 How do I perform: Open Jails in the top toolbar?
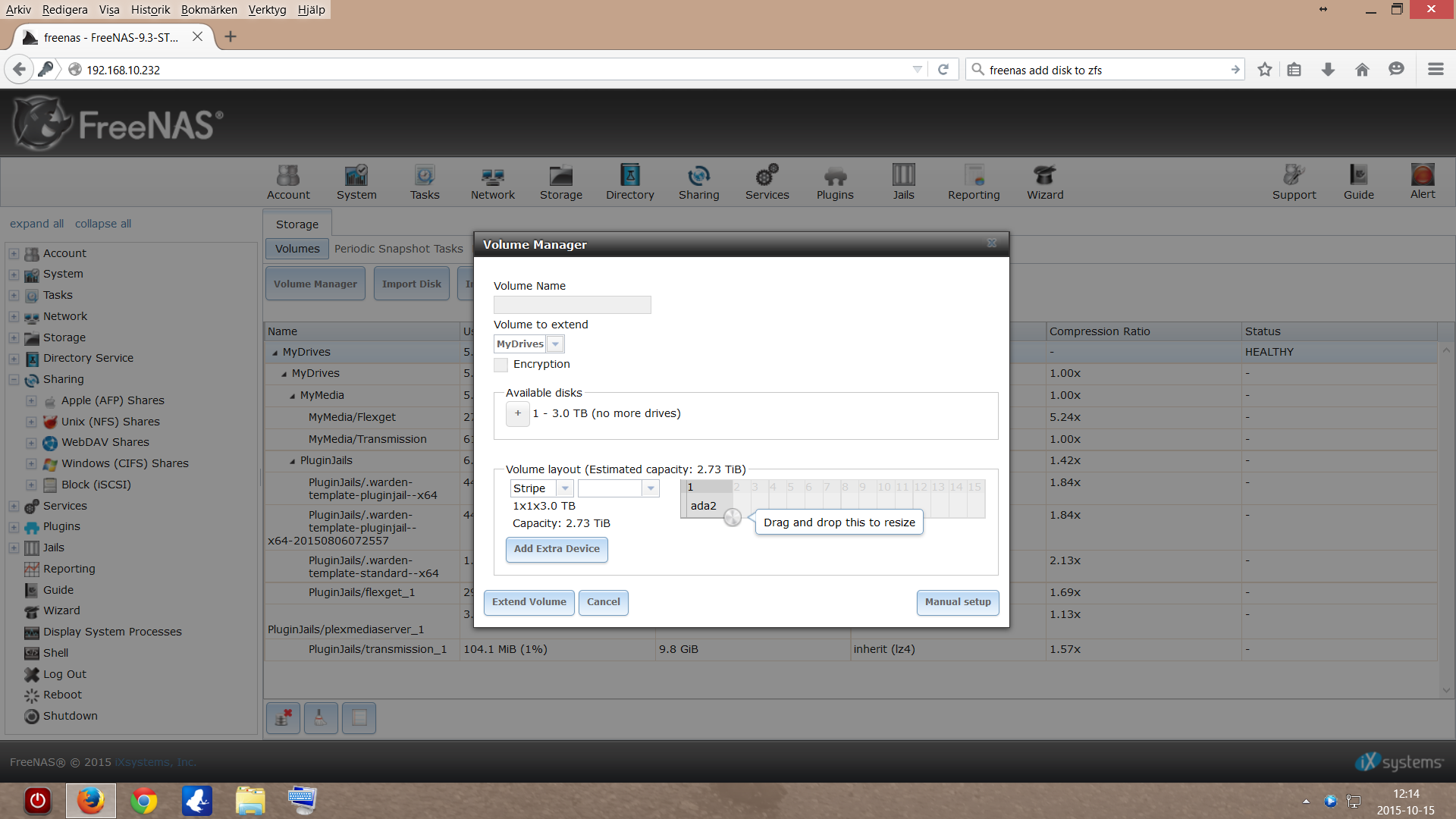(x=903, y=183)
